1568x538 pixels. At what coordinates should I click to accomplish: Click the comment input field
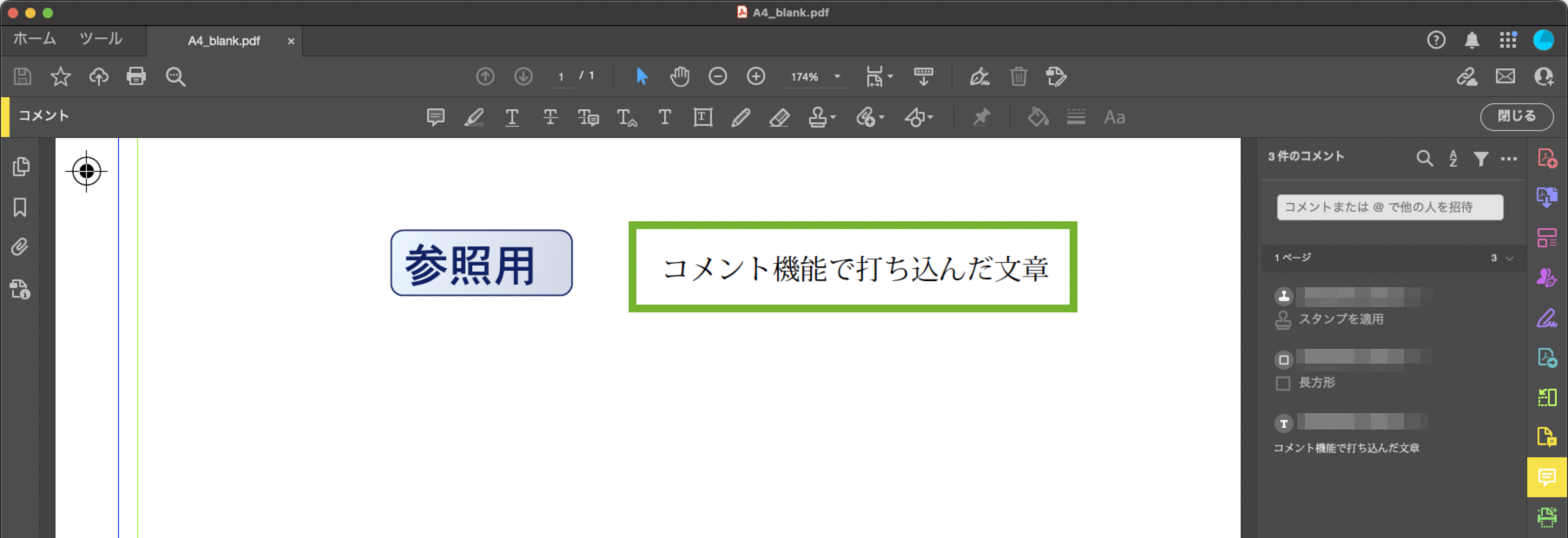1389,207
